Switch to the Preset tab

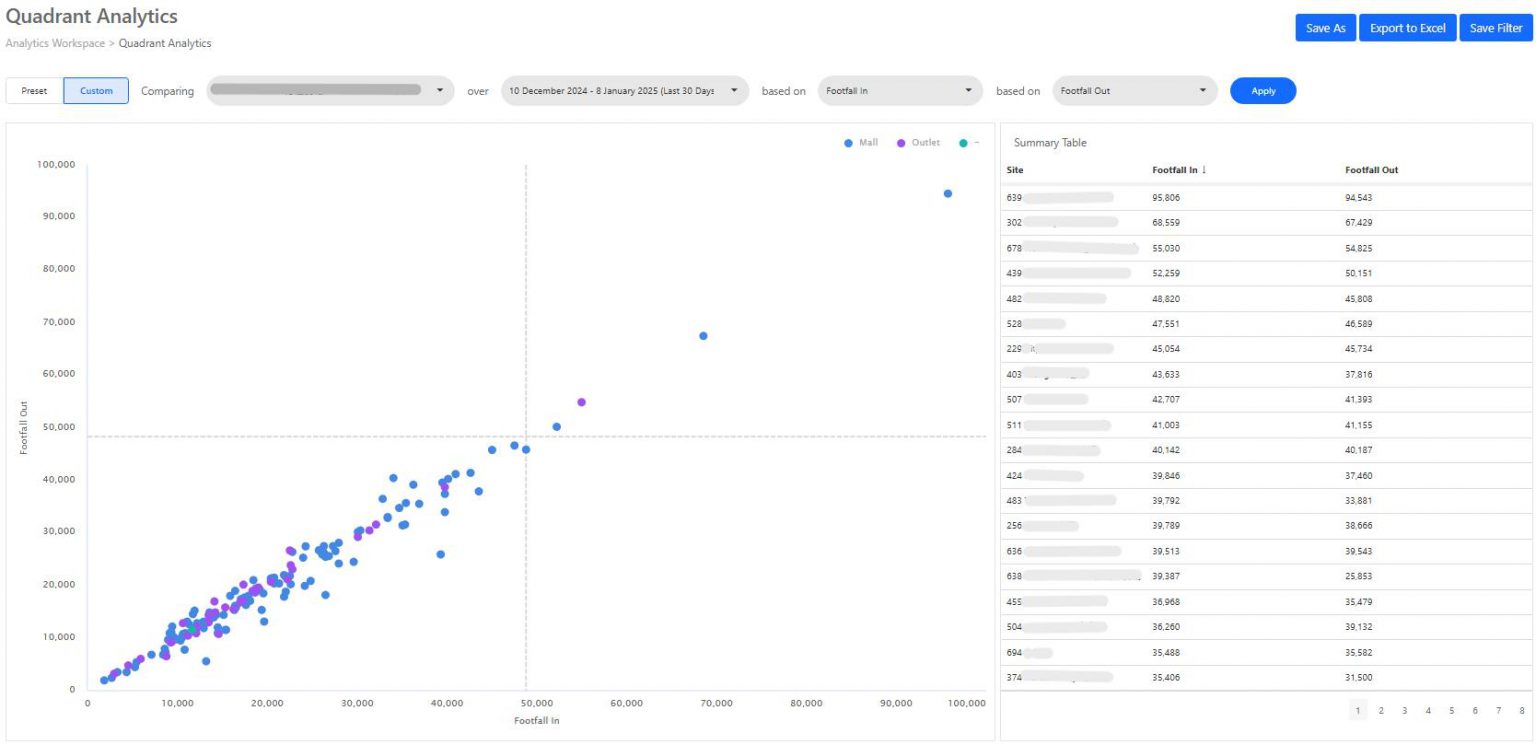[x=33, y=90]
